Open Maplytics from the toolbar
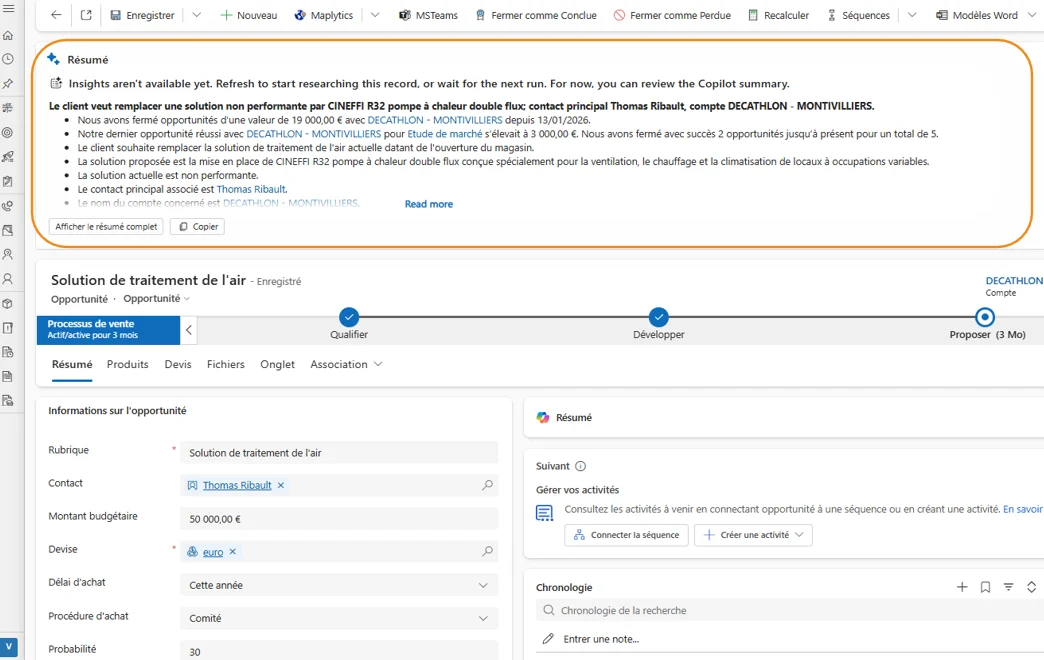Image resolution: width=1044 pixels, height=660 pixels. point(324,15)
